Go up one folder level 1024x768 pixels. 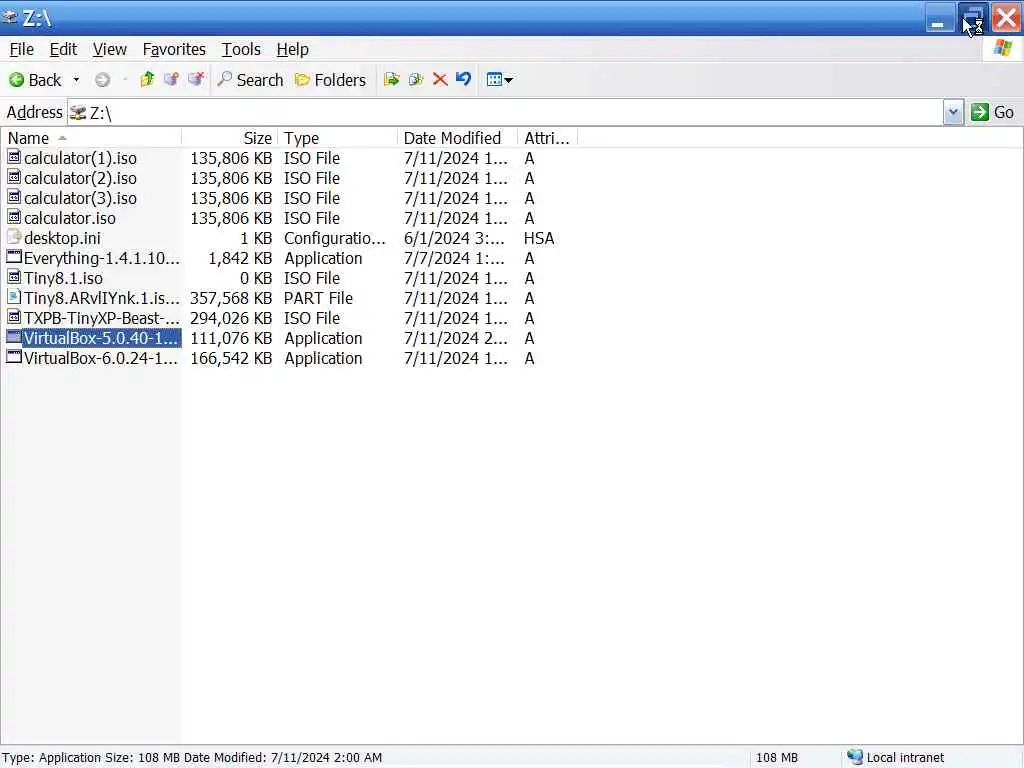tap(147, 79)
